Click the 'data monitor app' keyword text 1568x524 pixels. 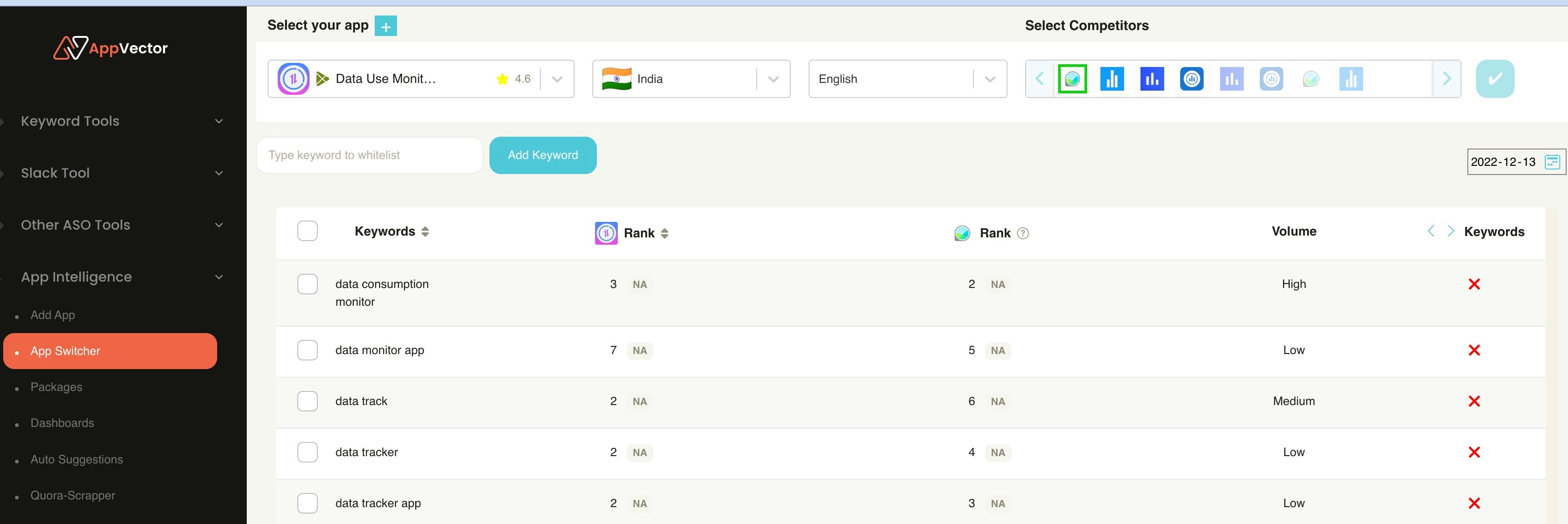pyautogui.click(x=379, y=350)
